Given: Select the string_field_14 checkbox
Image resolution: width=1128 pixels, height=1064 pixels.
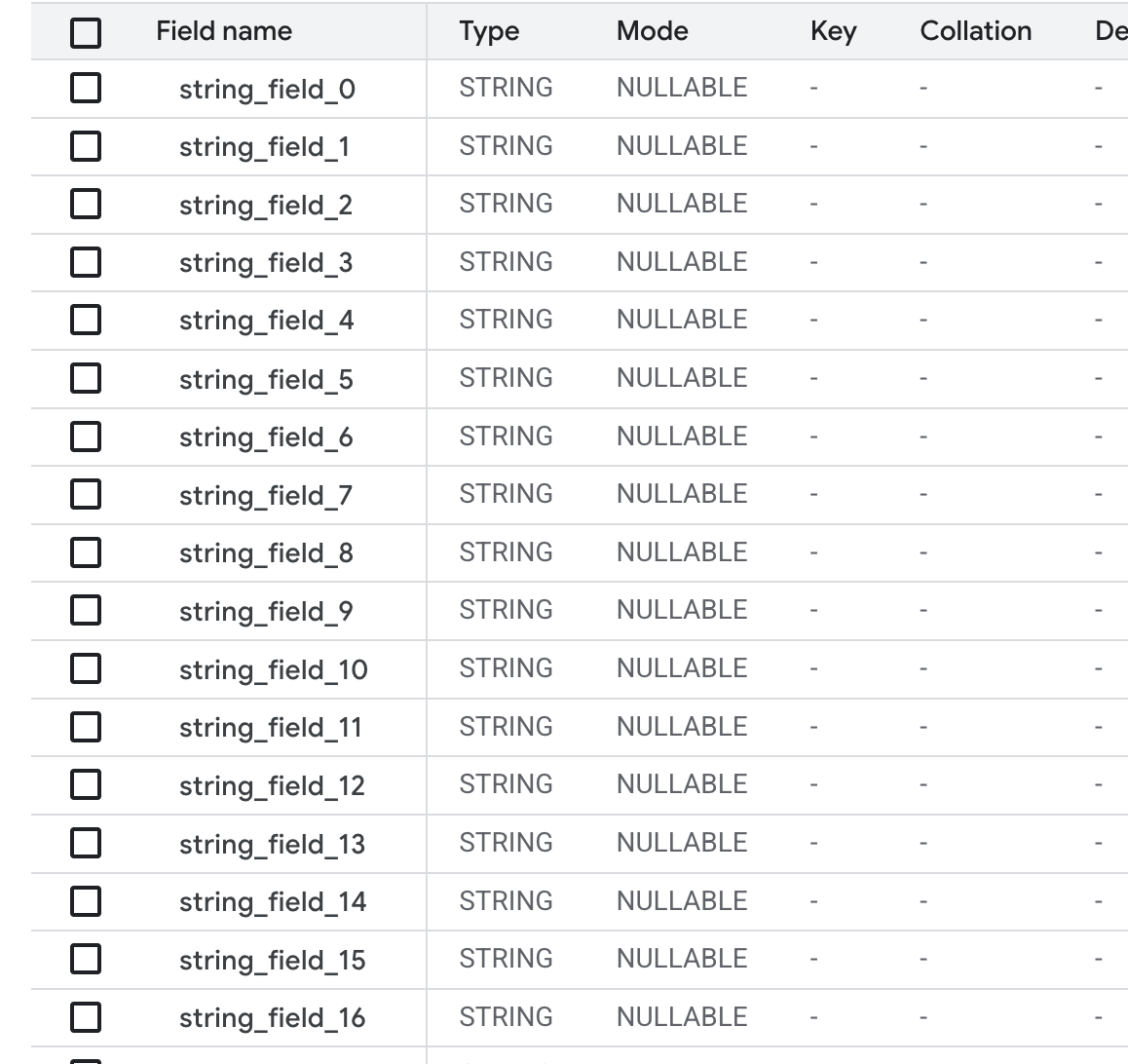Looking at the screenshot, I should (x=86, y=901).
